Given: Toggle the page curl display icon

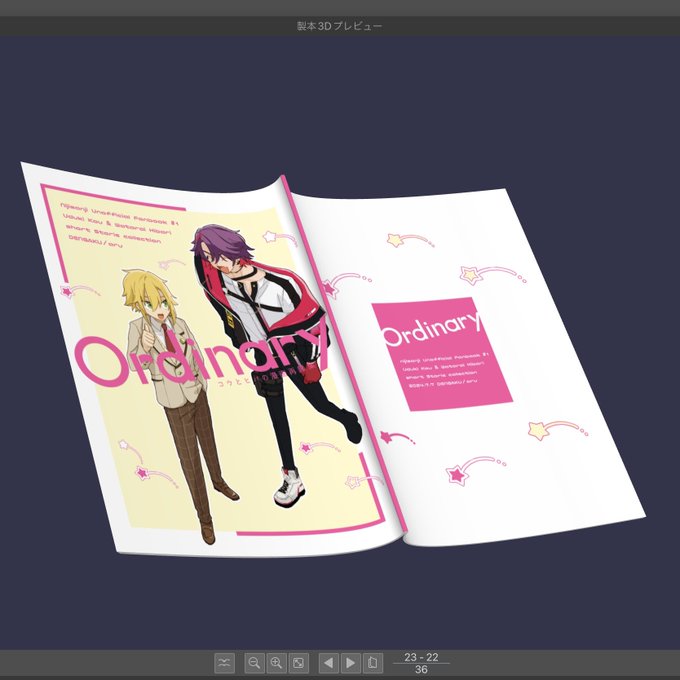Looking at the screenshot, I should (224, 663).
